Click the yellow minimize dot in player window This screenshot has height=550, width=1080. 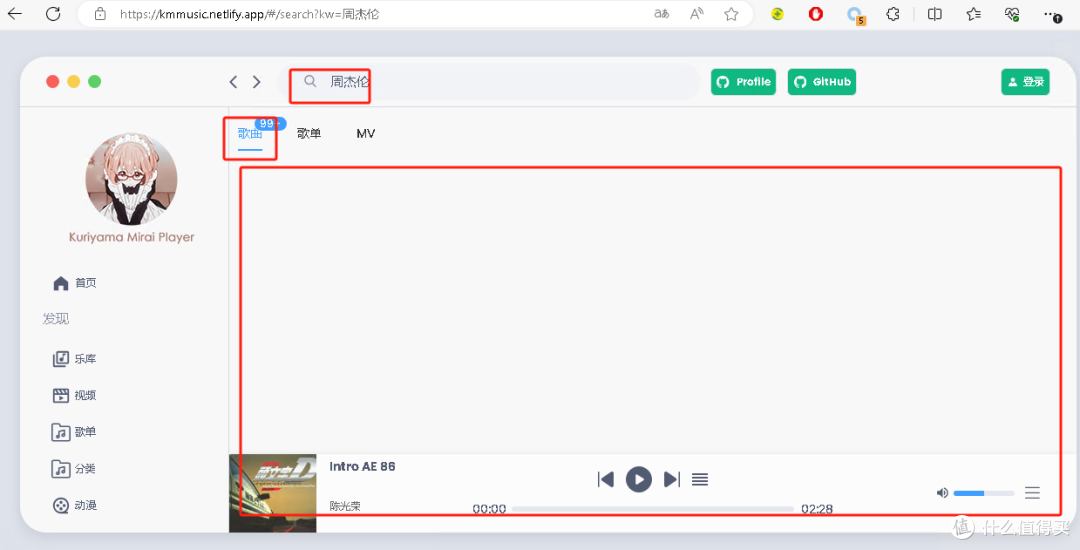74,81
